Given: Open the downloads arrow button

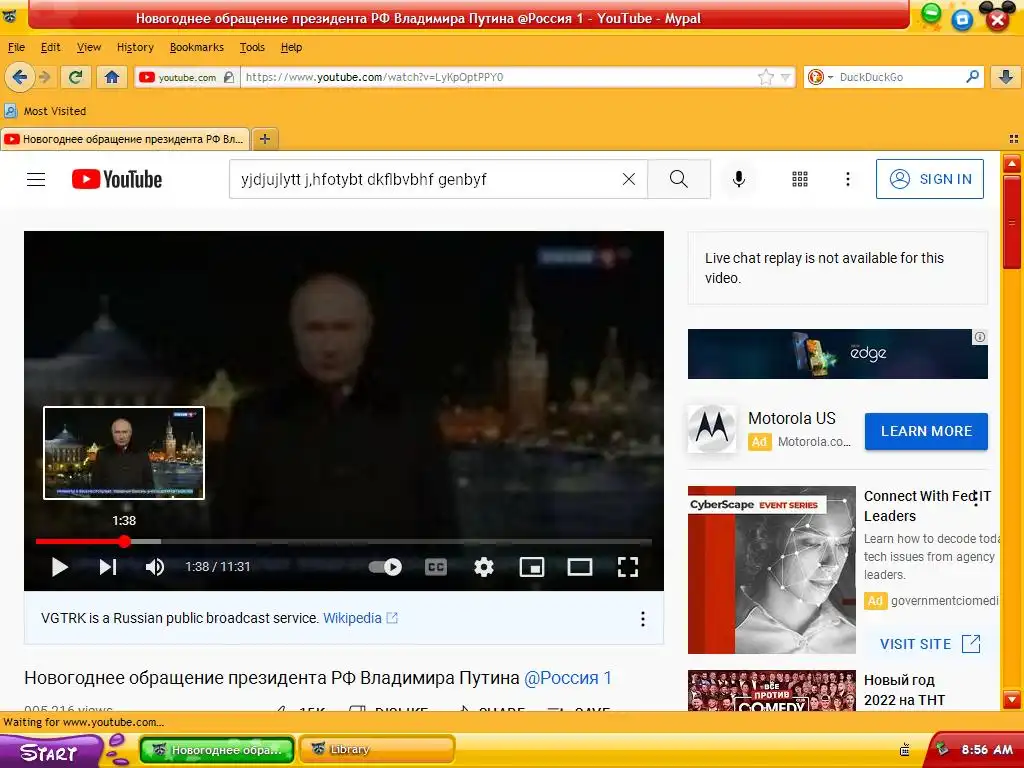Looking at the screenshot, I should (x=1006, y=77).
